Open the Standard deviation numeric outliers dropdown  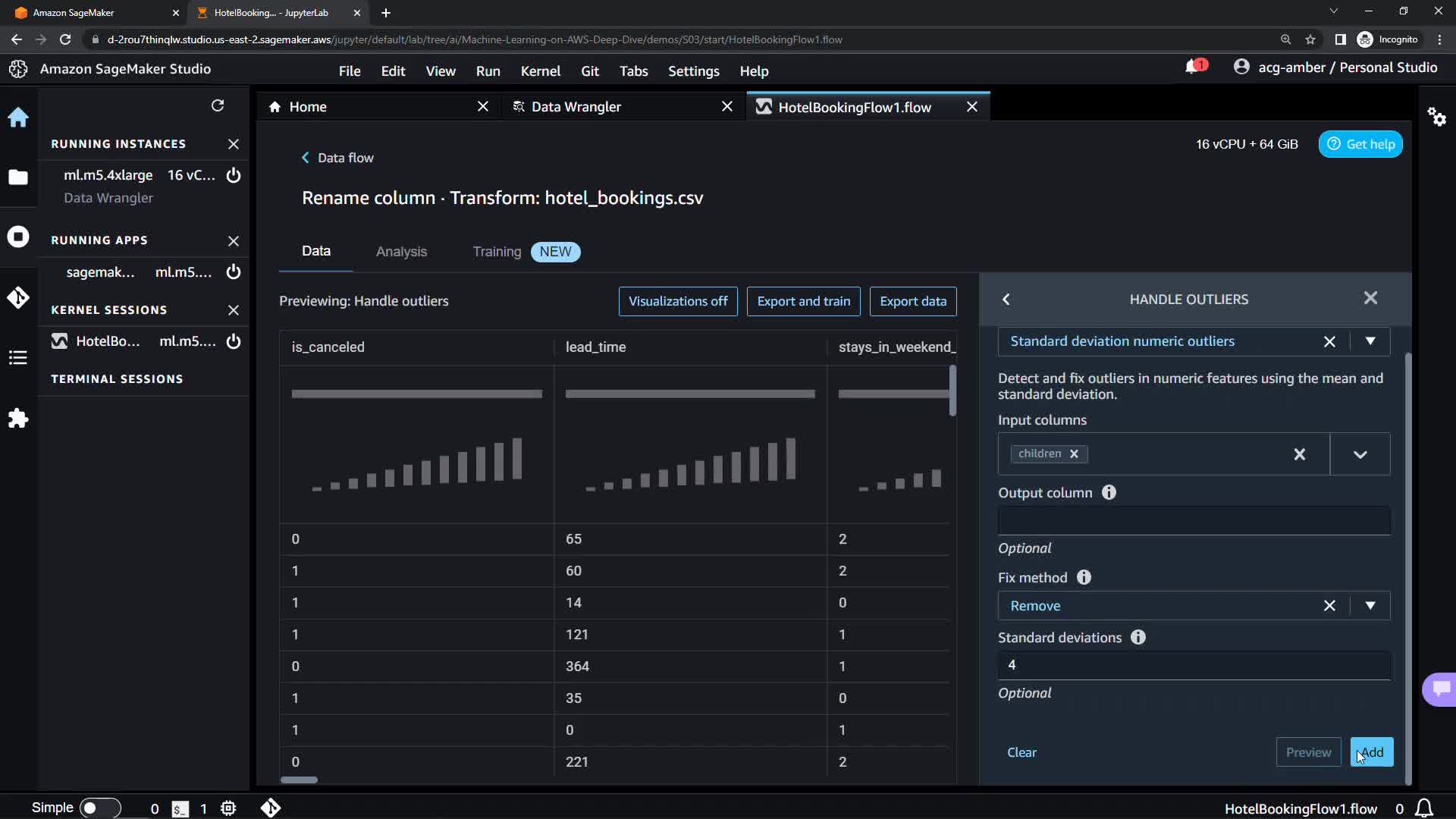[1370, 341]
